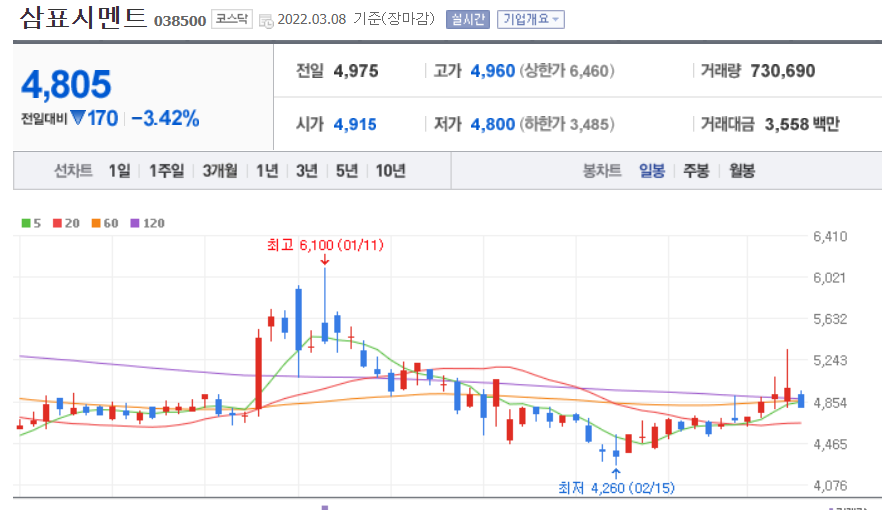Click the 전일 value 4,975
Screen dimensions: 882x510
(x=356, y=71)
